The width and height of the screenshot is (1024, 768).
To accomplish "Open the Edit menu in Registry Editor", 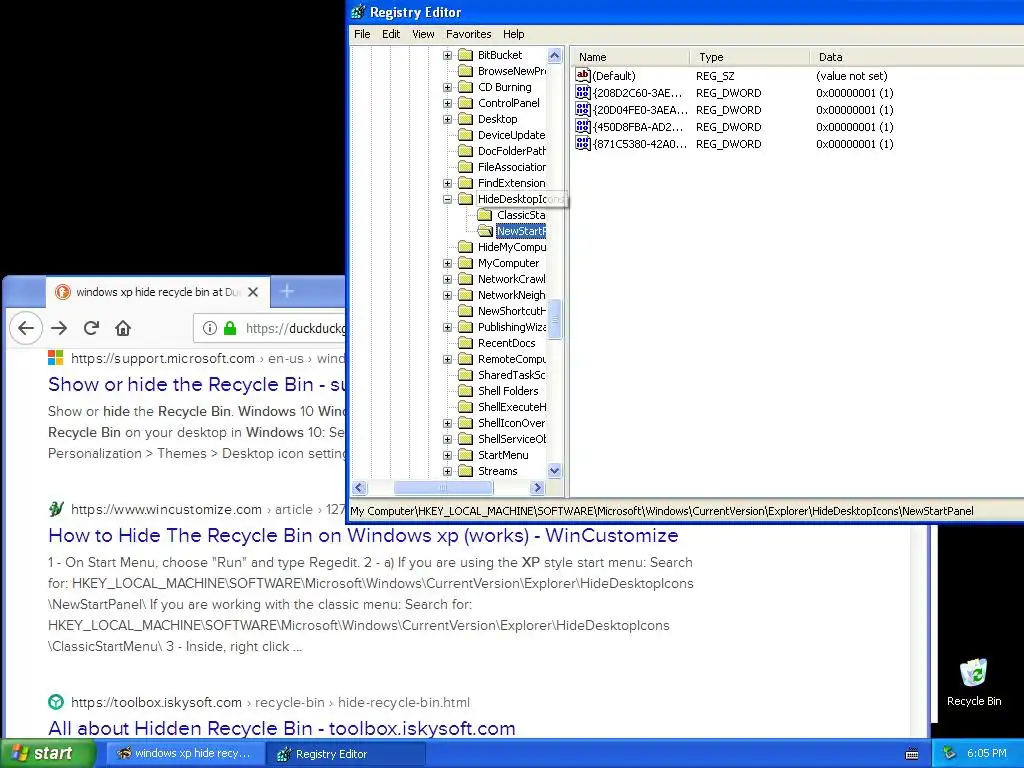I will point(391,34).
